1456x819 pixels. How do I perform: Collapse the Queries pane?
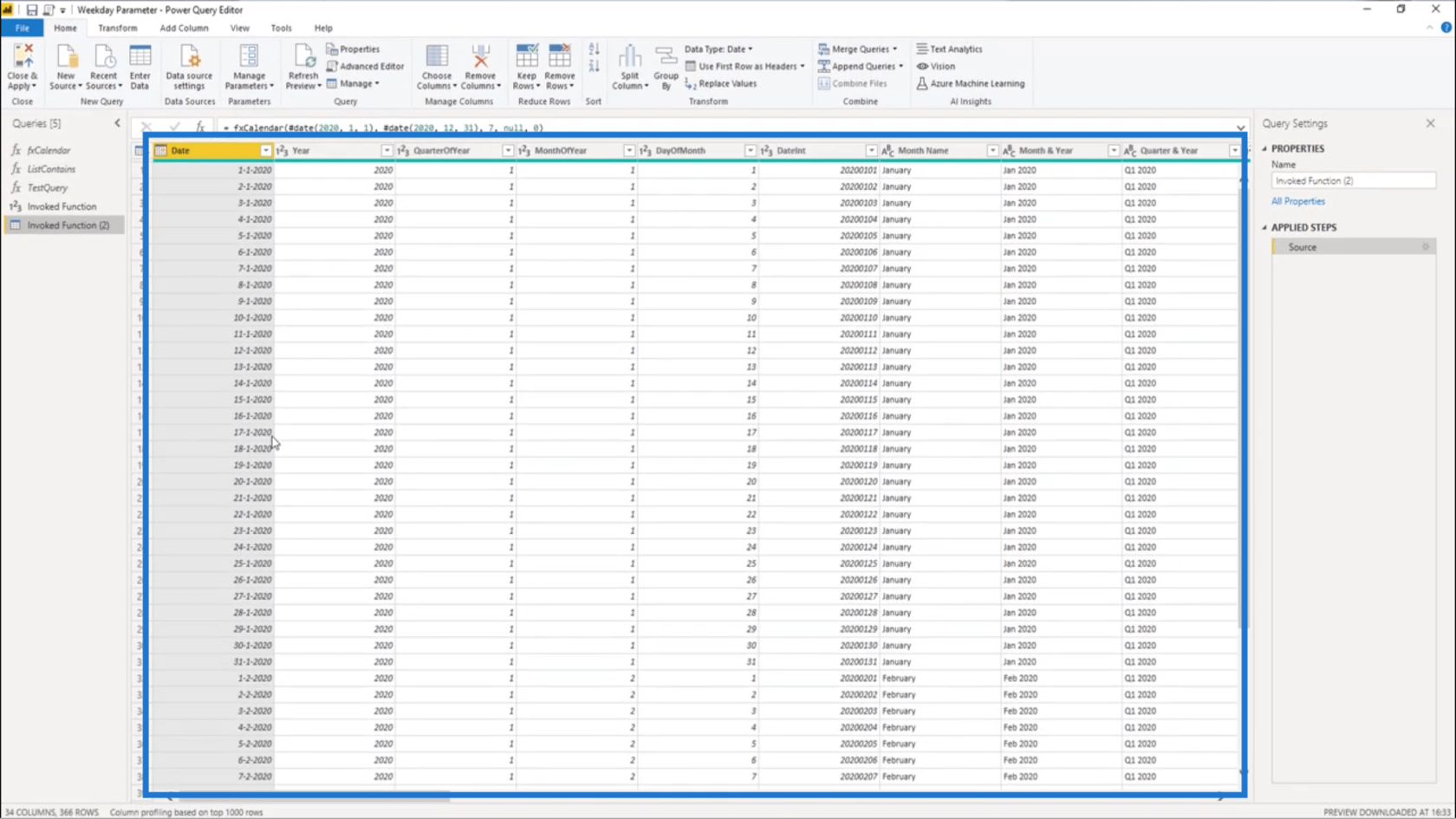tap(118, 123)
